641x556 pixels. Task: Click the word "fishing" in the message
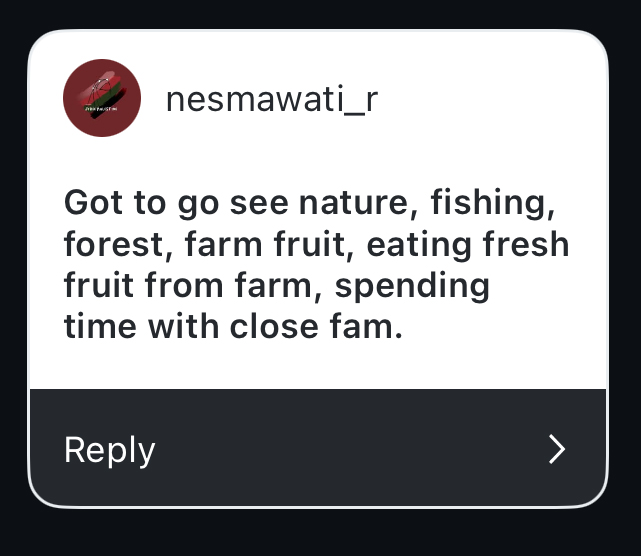[x=493, y=203]
